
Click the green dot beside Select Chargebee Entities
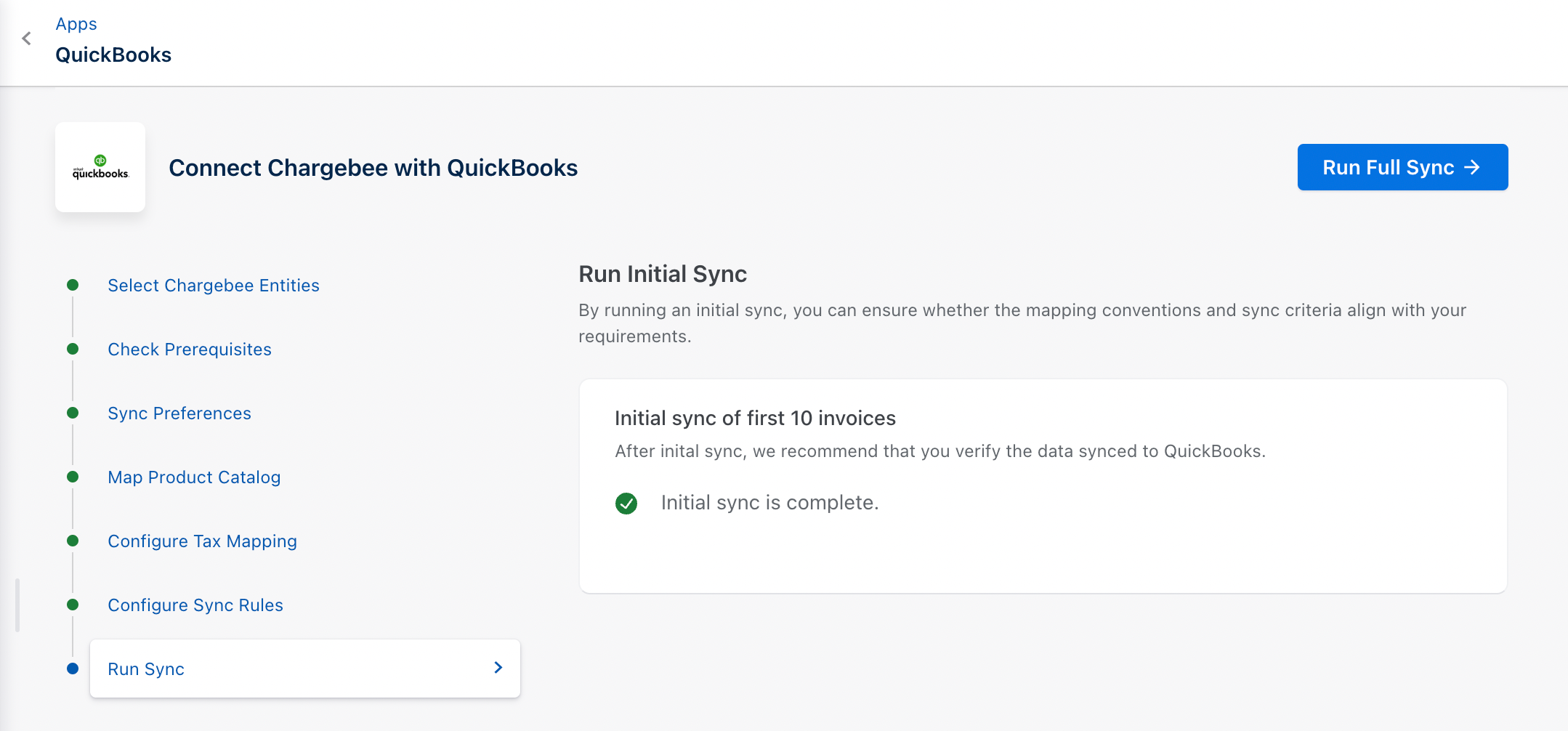click(73, 285)
